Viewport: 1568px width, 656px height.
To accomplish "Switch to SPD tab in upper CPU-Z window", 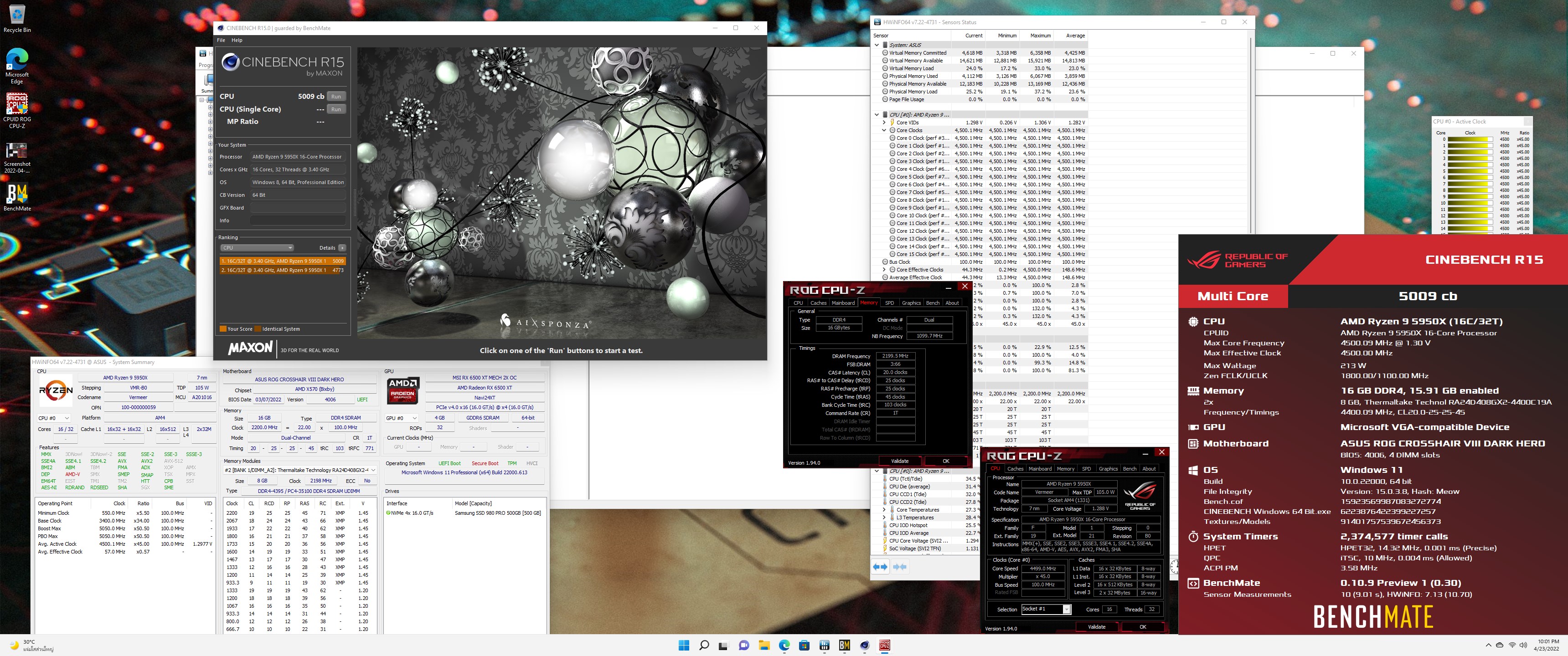I will 889,303.
